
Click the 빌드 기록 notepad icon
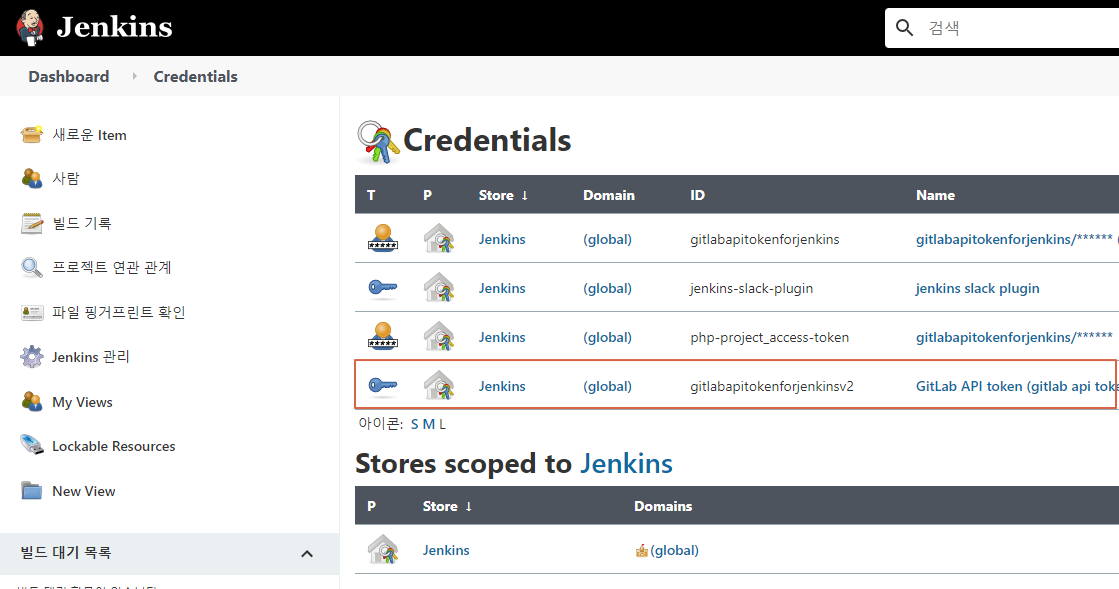pos(31,223)
